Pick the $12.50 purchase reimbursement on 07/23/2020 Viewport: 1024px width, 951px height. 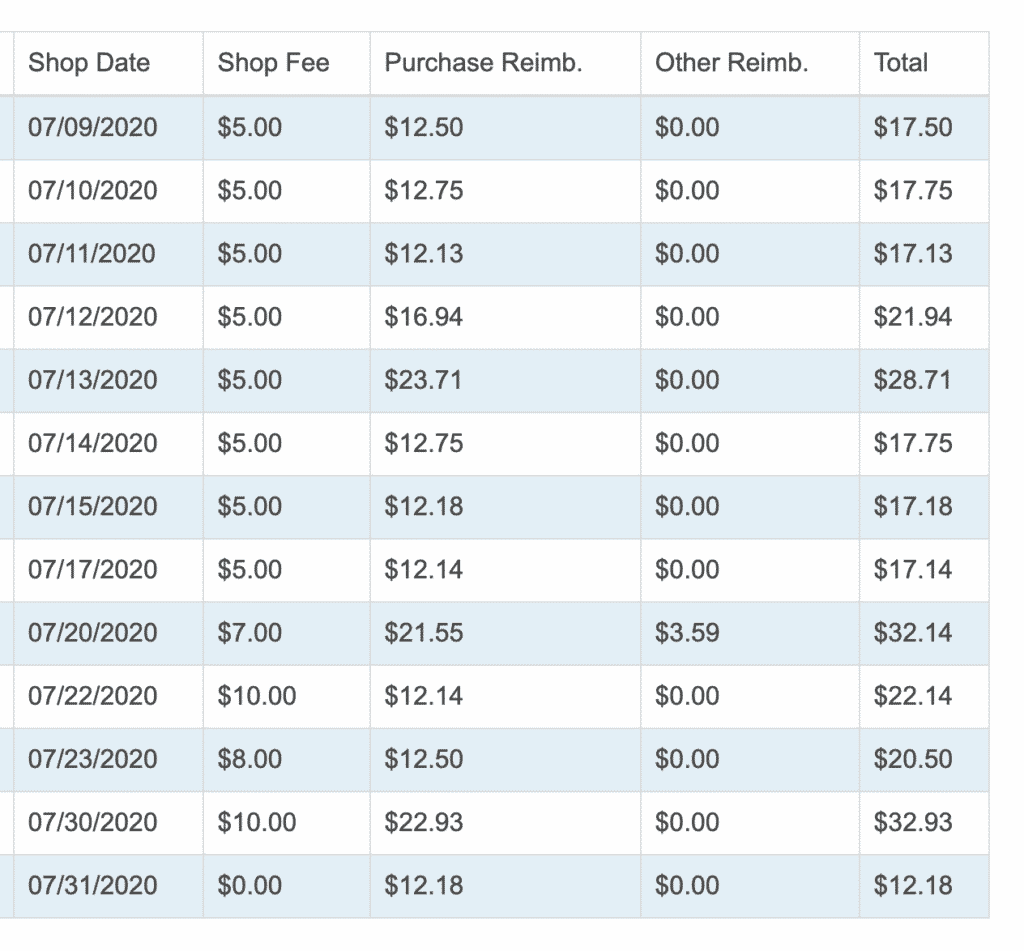(x=424, y=759)
